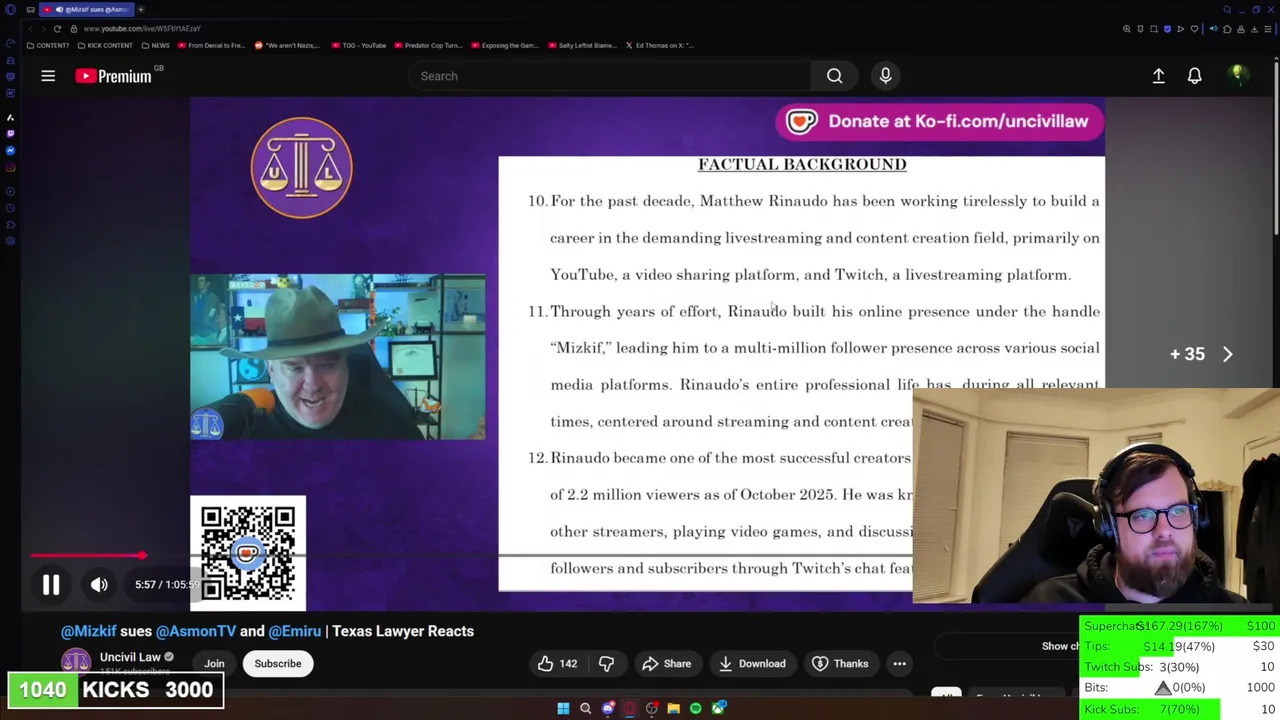Viewport: 1280px width, 720px height.
Task: Open the Xbox app from the taskbar
Action: (718, 708)
